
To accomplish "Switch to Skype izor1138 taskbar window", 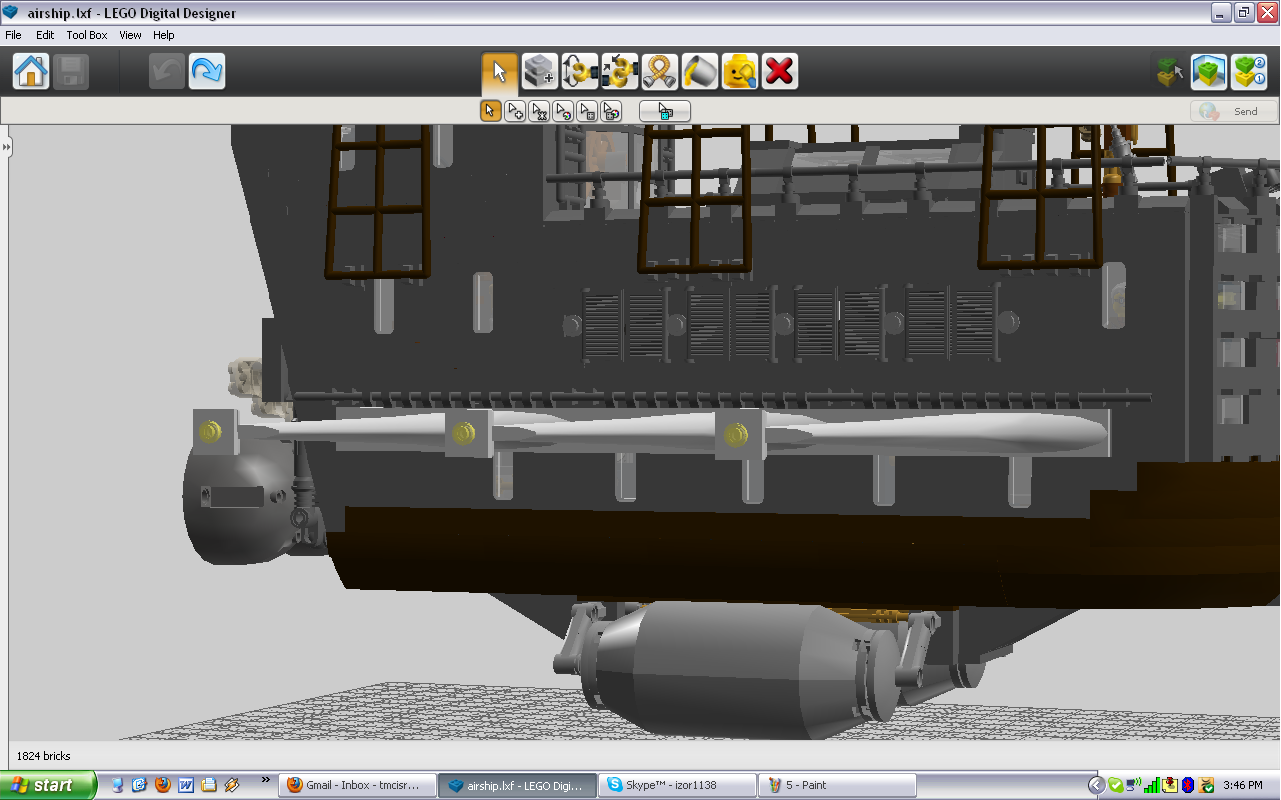I will (x=677, y=785).
